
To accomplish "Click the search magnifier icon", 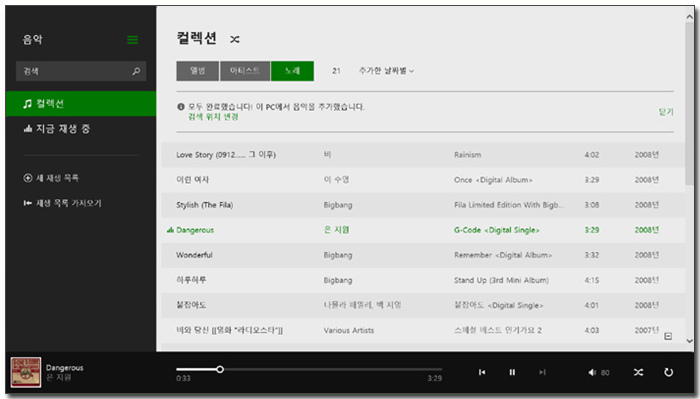I will [x=136, y=71].
